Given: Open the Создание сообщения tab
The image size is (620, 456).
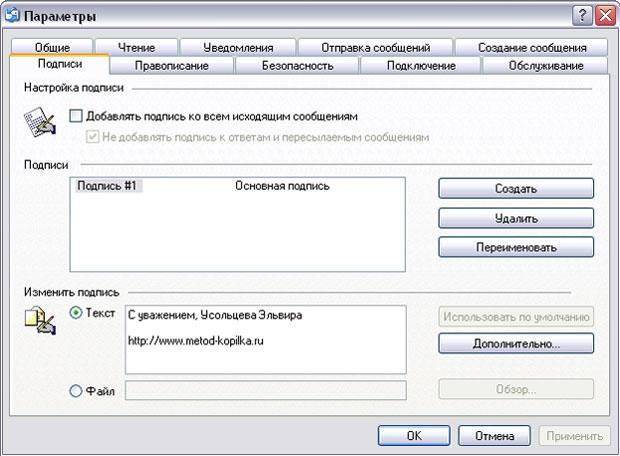Looking at the screenshot, I should click(532, 47).
